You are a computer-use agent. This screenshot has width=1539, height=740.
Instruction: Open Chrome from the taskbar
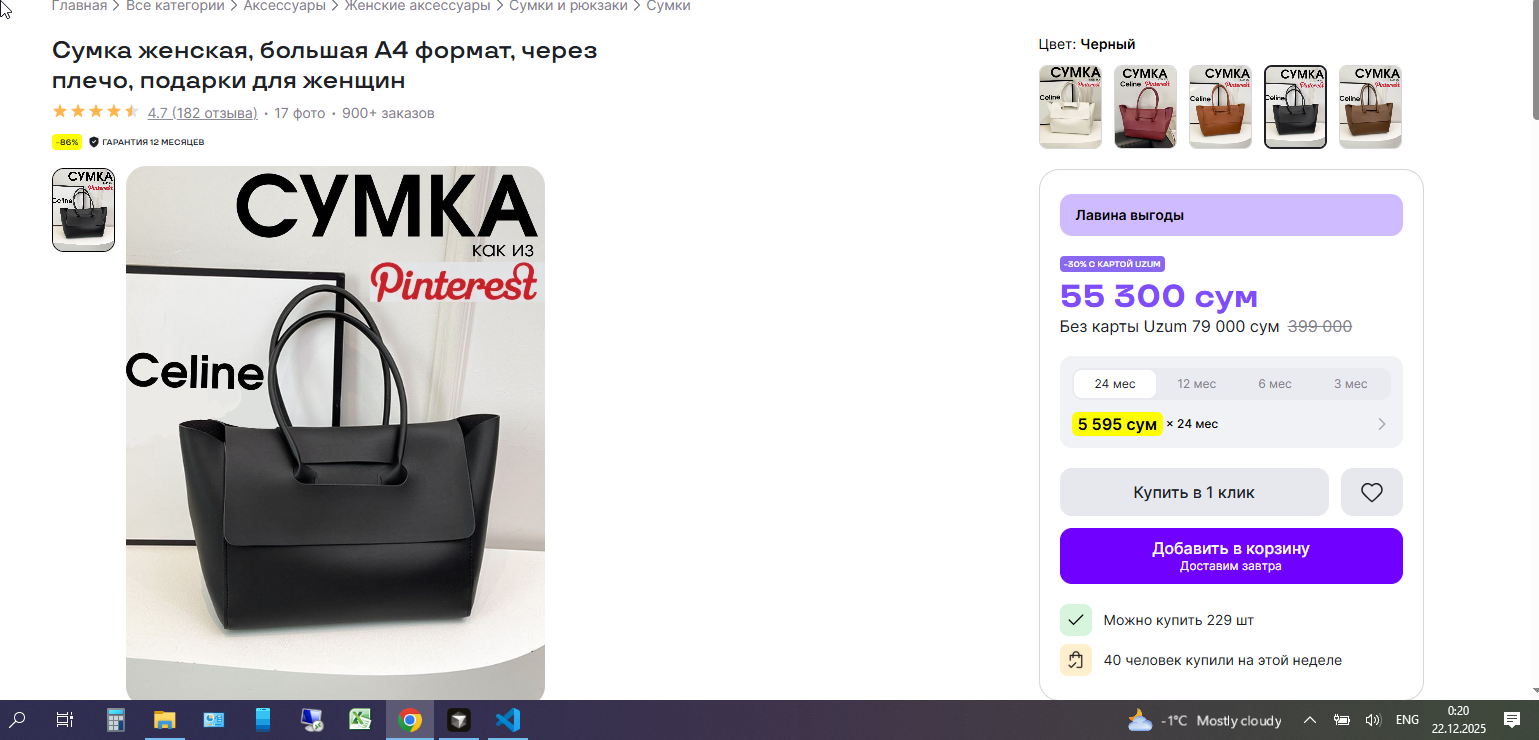point(409,720)
